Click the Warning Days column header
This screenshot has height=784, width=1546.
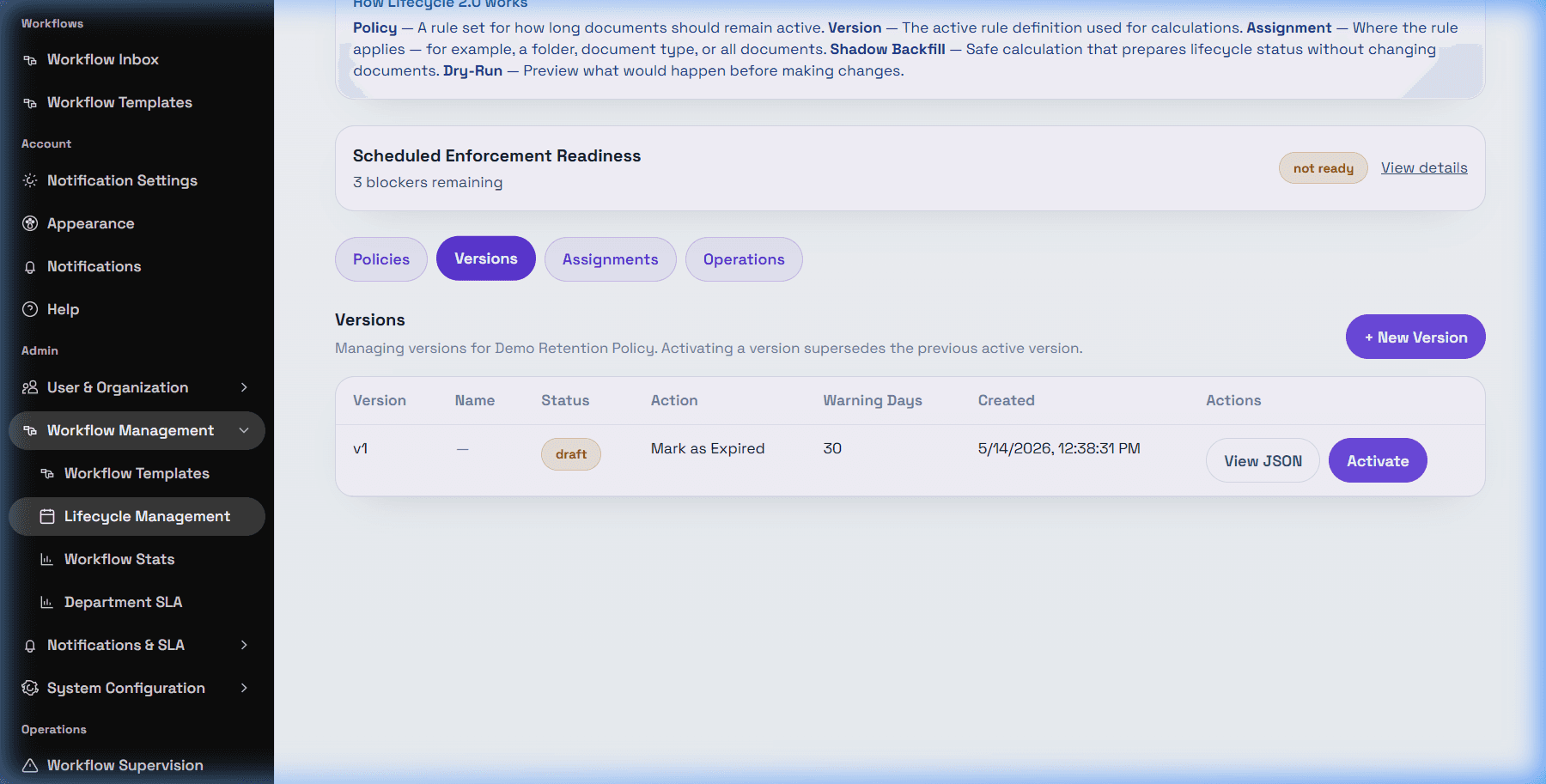coord(873,400)
